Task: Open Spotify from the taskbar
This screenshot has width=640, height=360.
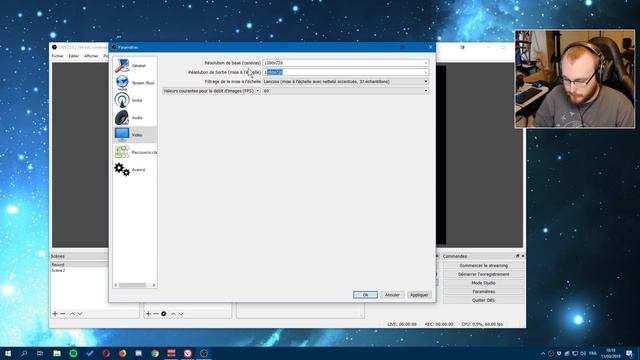Action: point(73,353)
